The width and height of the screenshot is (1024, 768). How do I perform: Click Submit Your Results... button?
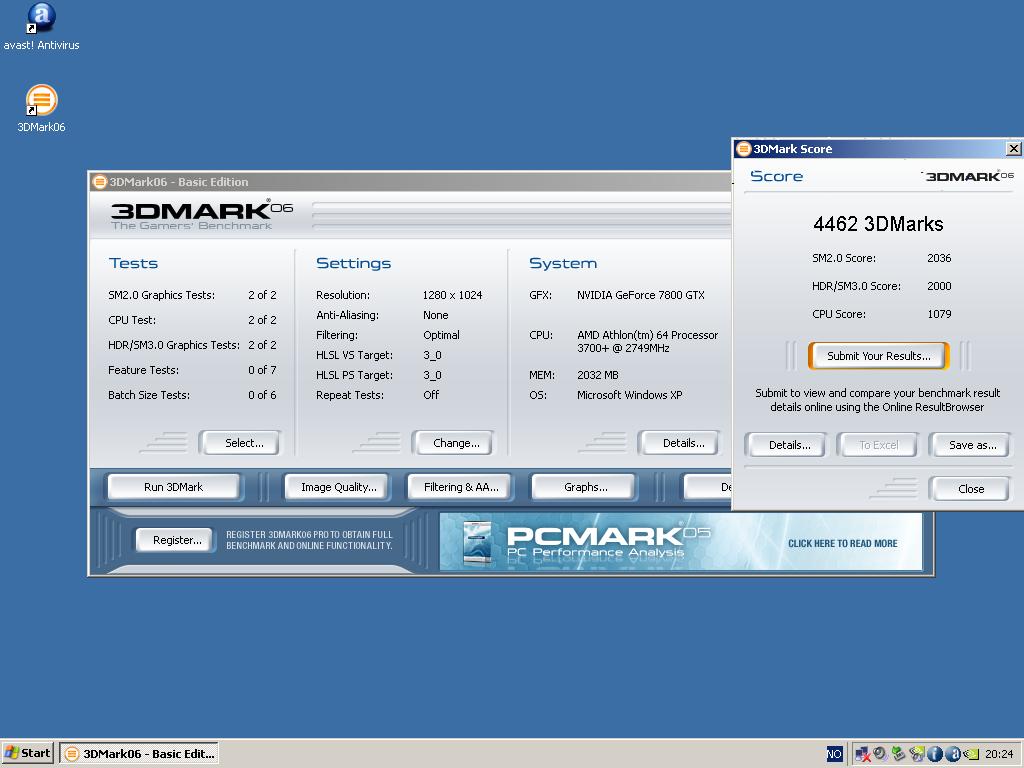point(878,356)
